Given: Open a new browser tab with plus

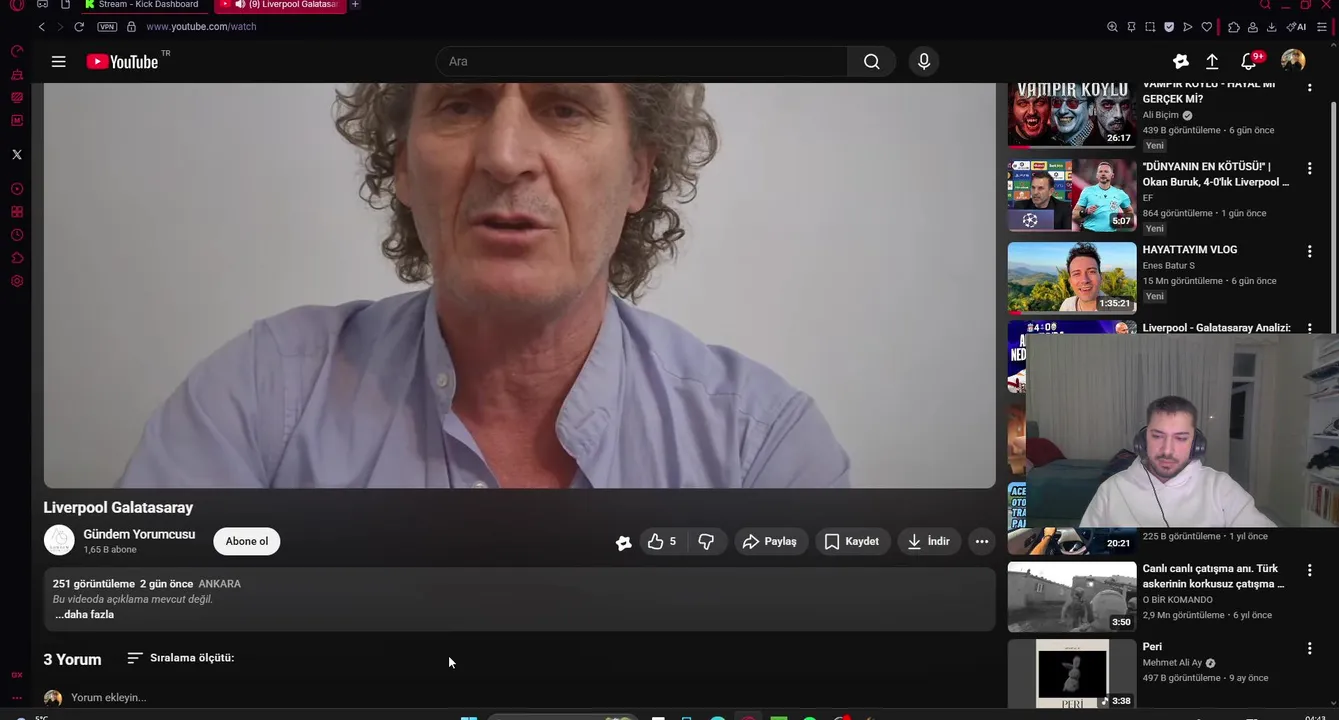Looking at the screenshot, I should pyautogui.click(x=355, y=5).
